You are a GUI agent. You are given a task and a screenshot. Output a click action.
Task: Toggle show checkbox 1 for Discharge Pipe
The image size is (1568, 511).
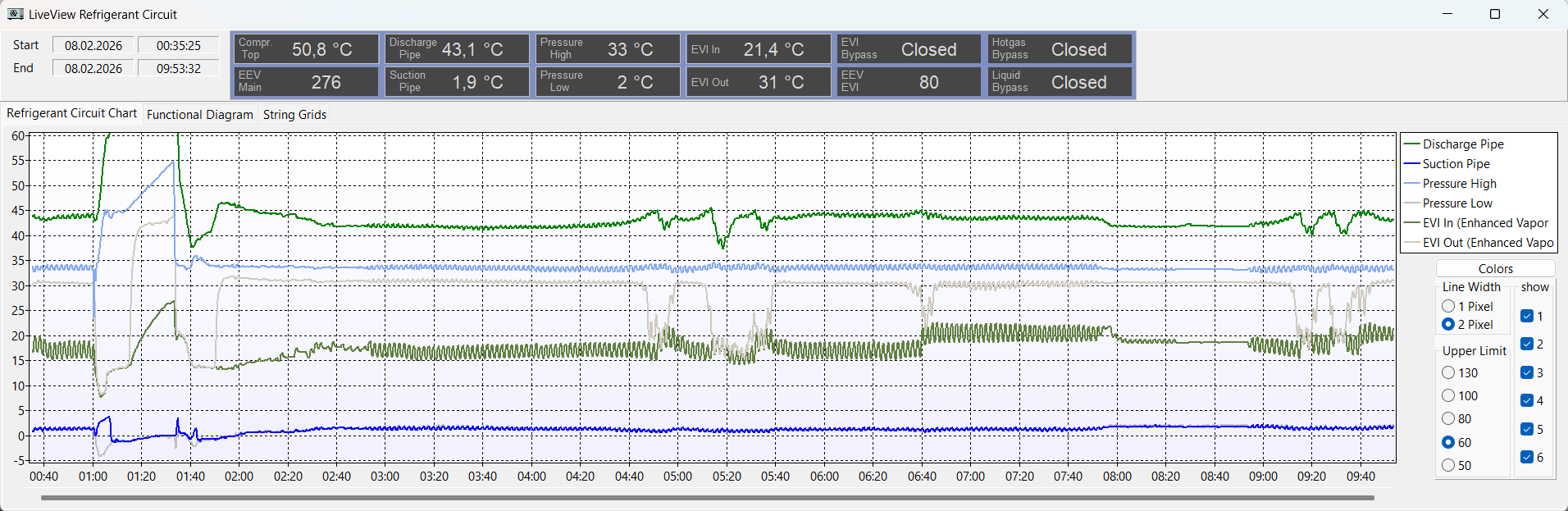(1526, 317)
